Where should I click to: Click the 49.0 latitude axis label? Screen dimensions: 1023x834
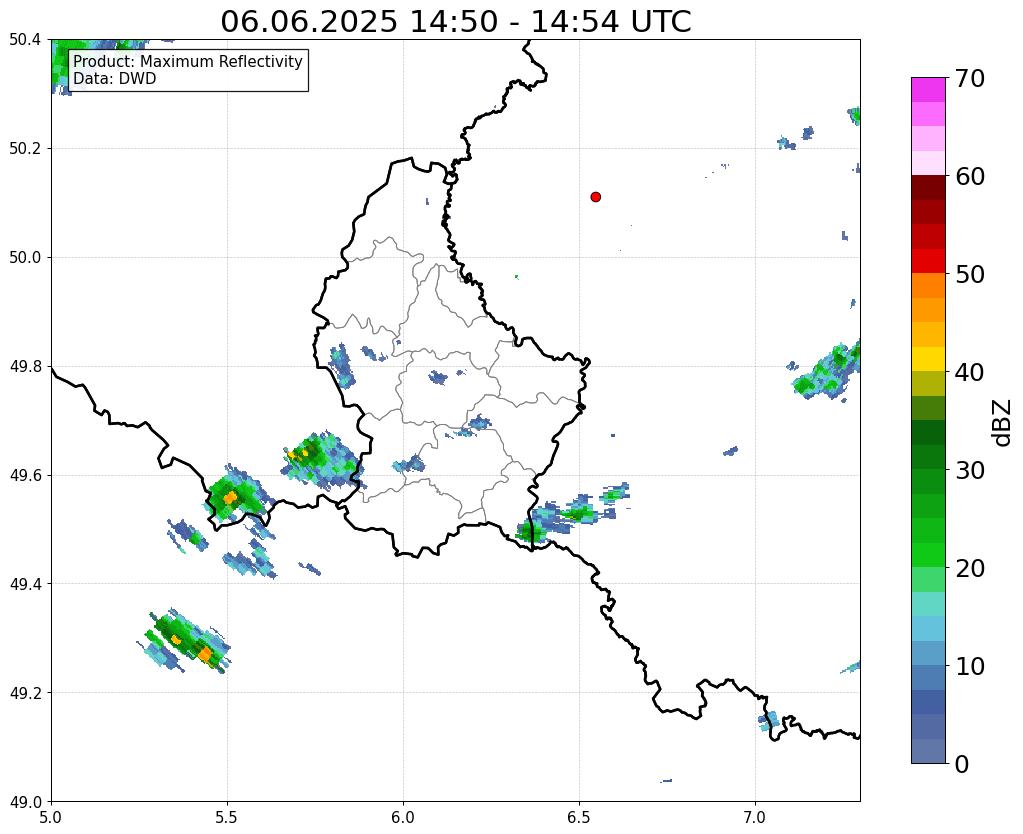point(25,802)
